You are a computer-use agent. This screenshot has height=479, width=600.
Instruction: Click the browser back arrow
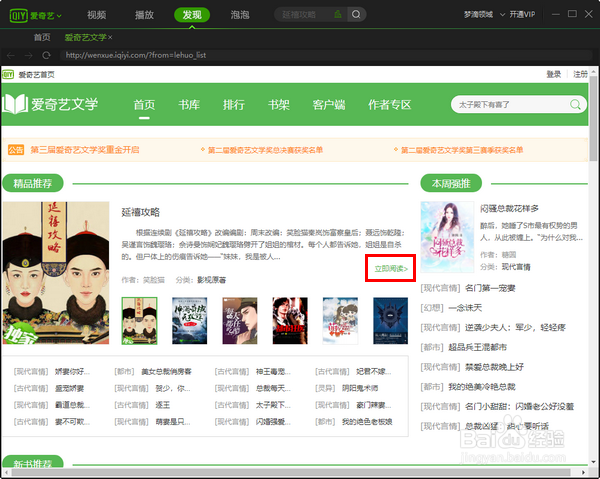[x=11, y=55]
